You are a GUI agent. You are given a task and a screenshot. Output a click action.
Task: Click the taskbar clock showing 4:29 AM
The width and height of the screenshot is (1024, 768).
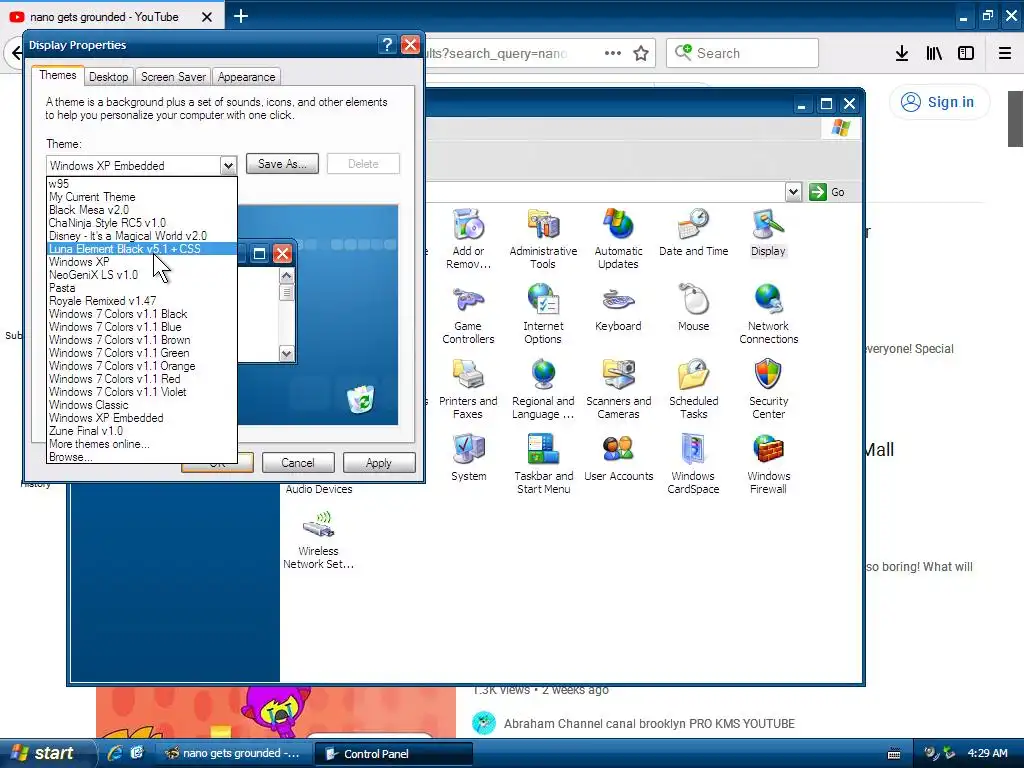(x=987, y=753)
